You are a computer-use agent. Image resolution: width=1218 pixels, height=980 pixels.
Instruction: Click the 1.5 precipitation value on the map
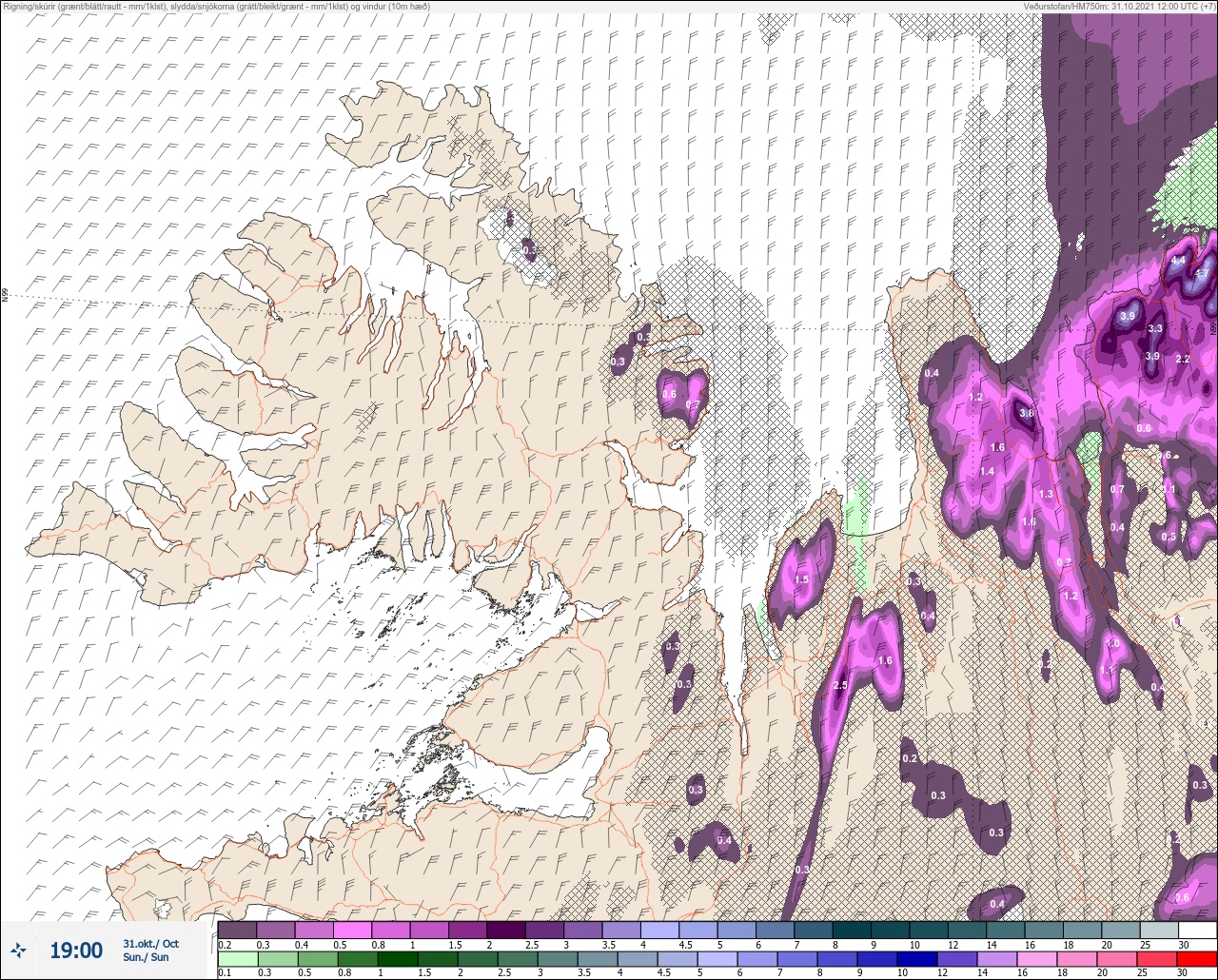point(802,579)
